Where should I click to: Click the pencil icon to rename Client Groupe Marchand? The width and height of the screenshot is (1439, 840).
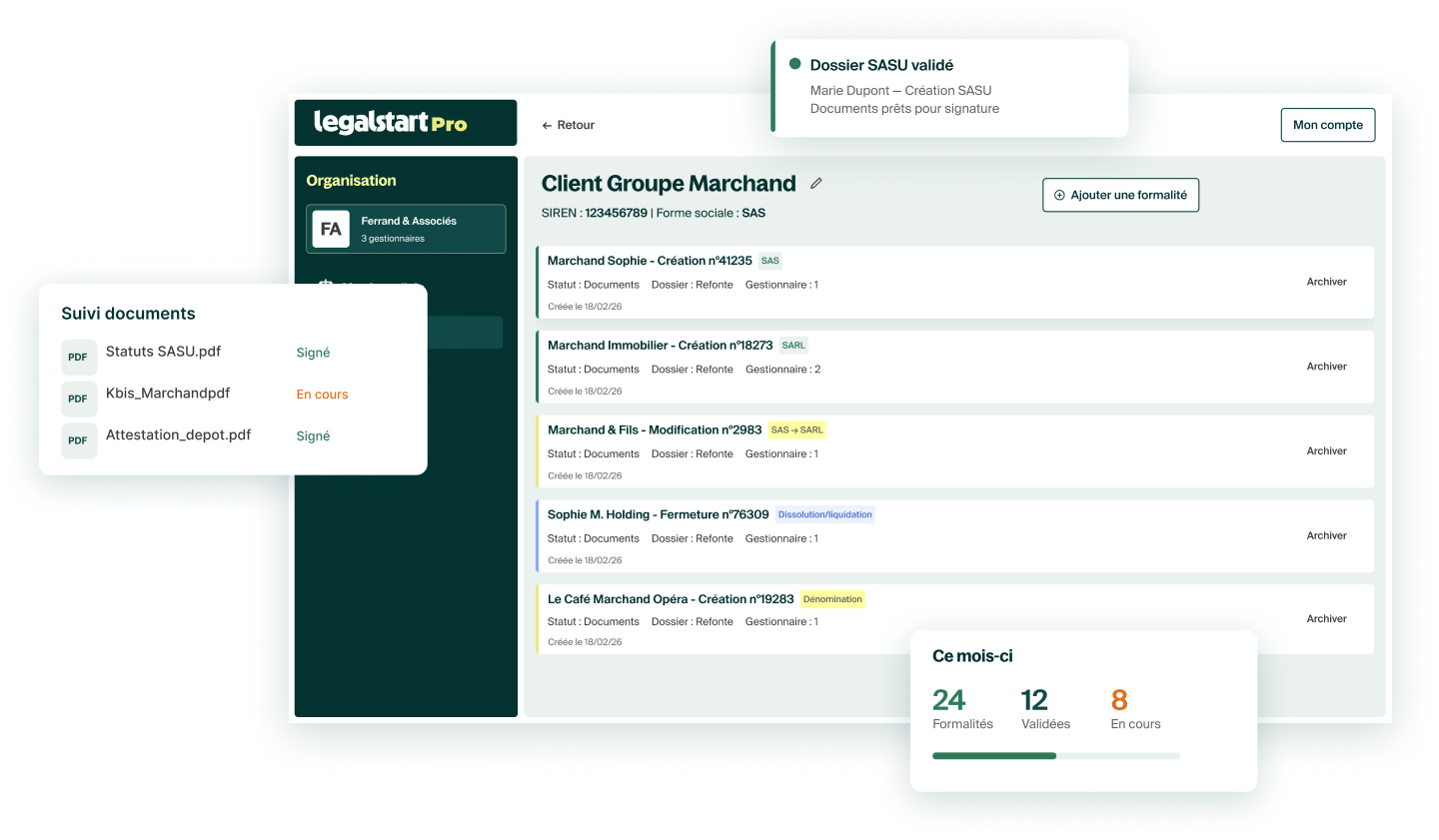click(816, 183)
